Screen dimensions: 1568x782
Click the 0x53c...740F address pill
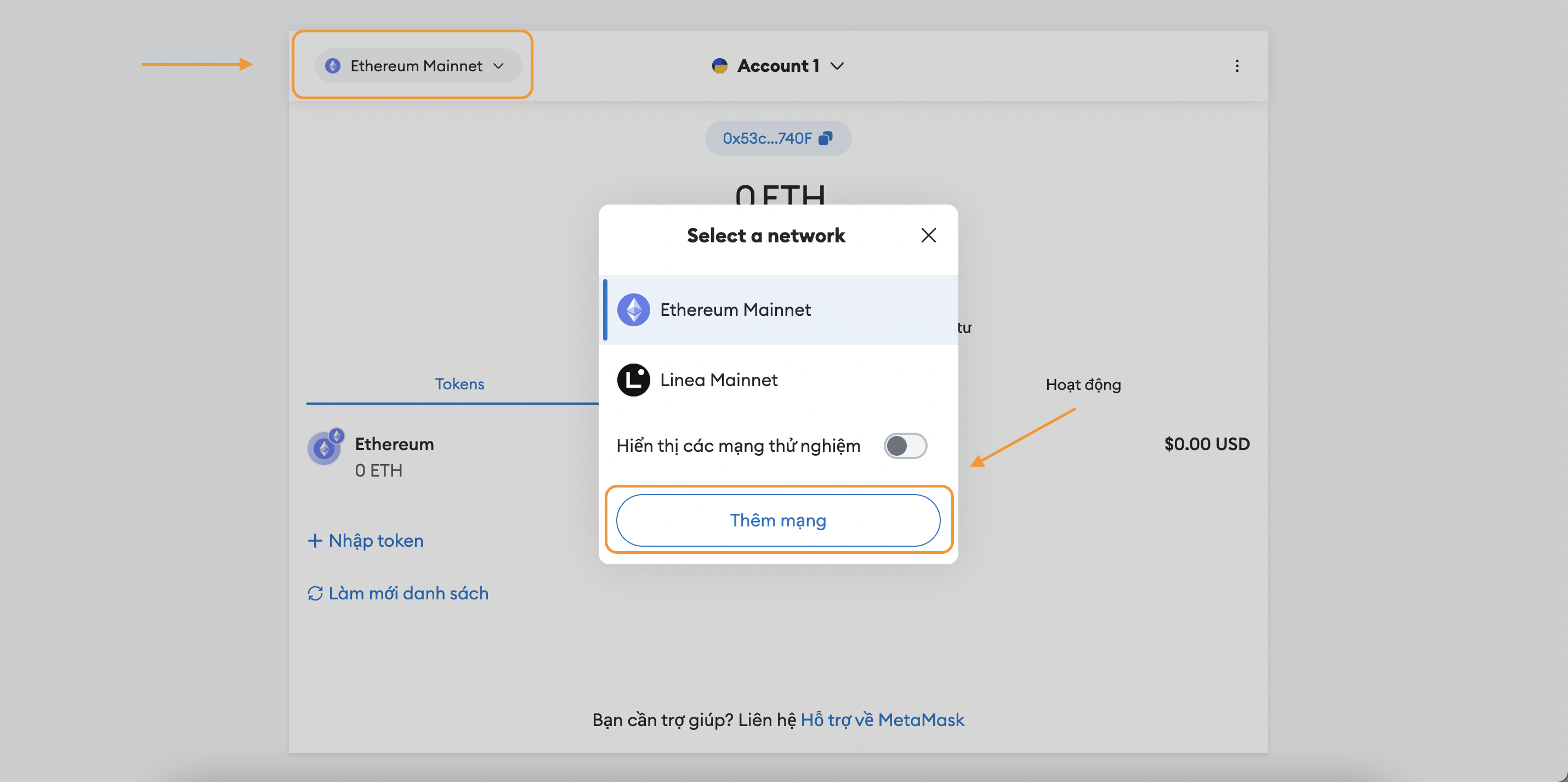[766, 138]
